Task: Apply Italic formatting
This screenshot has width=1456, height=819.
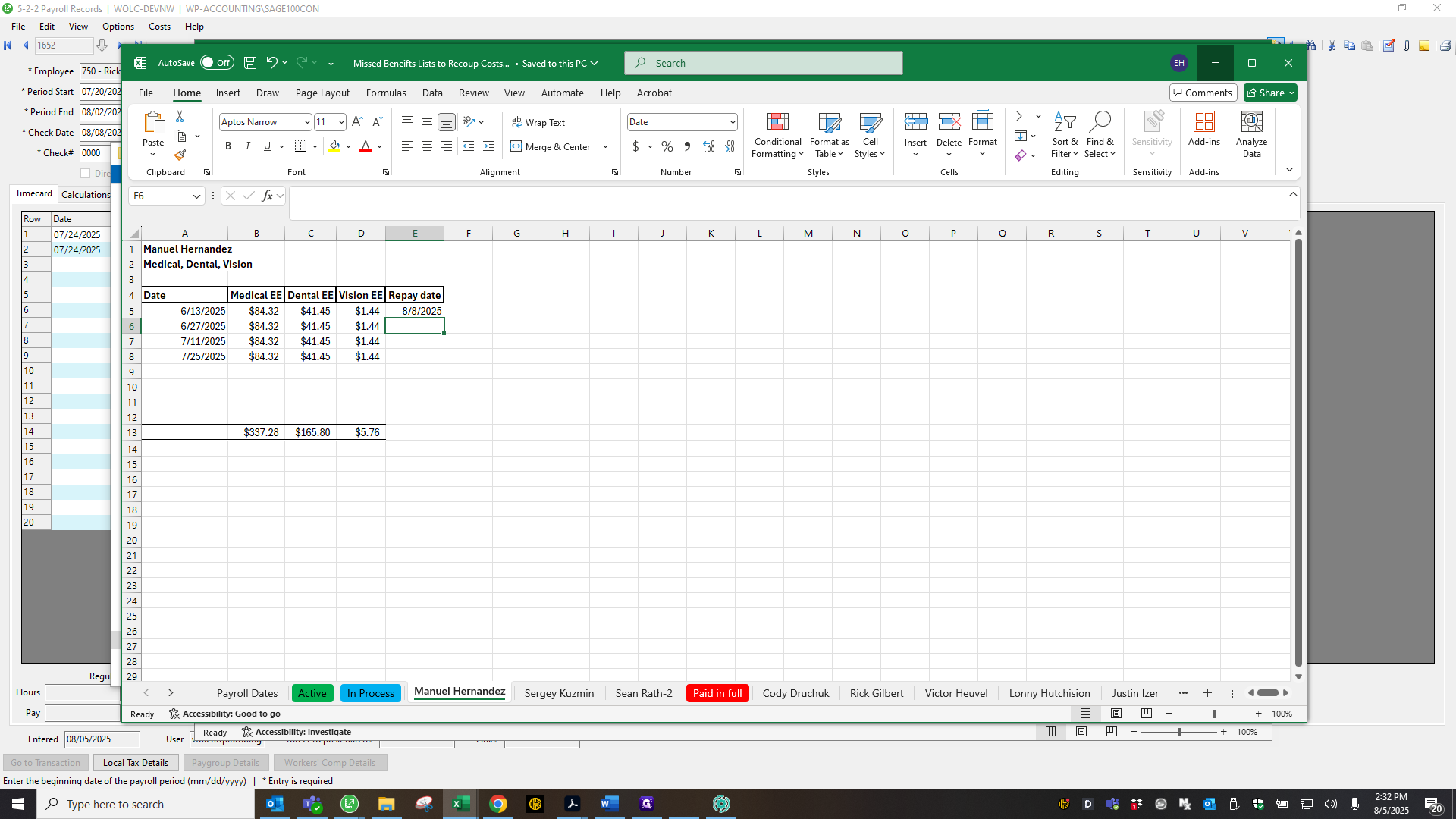Action: point(247,146)
